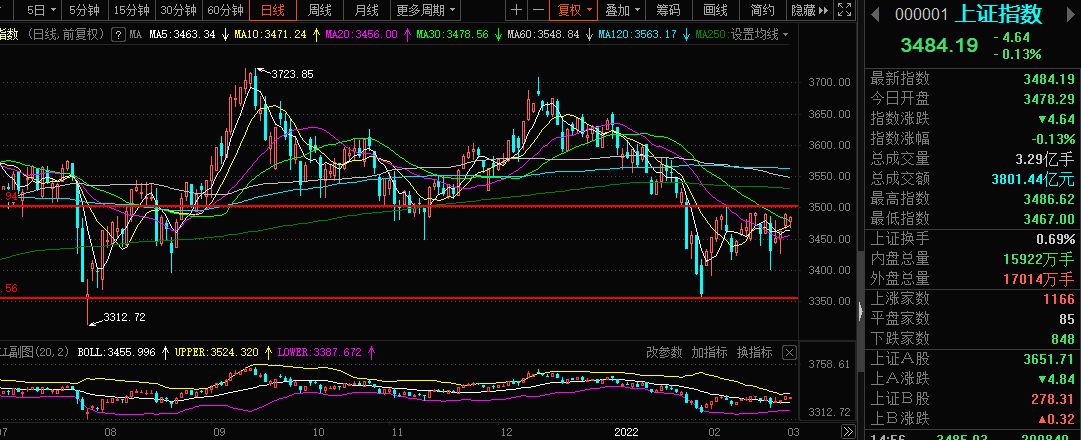Image resolution: width=1081 pixels, height=440 pixels.
Task: Switch to the 周线 weekly tab
Action: (319, 11)
